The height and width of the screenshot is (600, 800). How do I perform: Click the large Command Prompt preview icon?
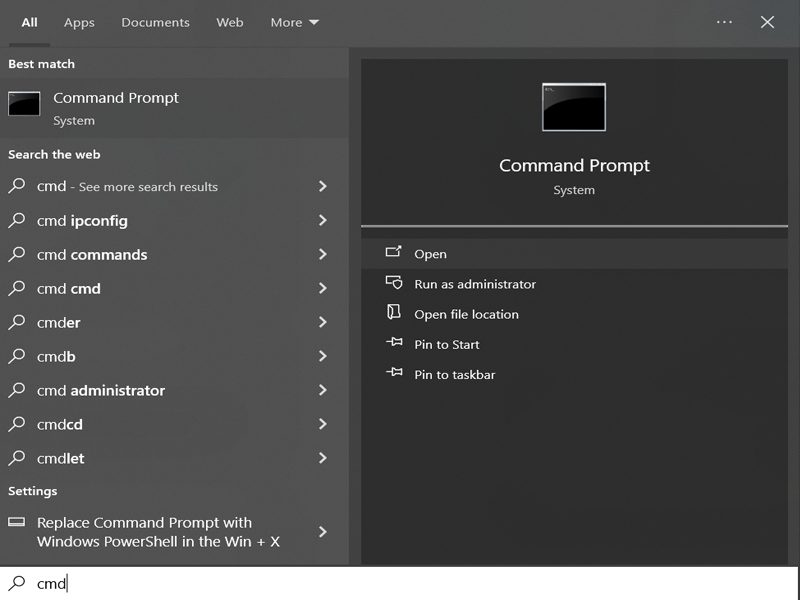574,107
